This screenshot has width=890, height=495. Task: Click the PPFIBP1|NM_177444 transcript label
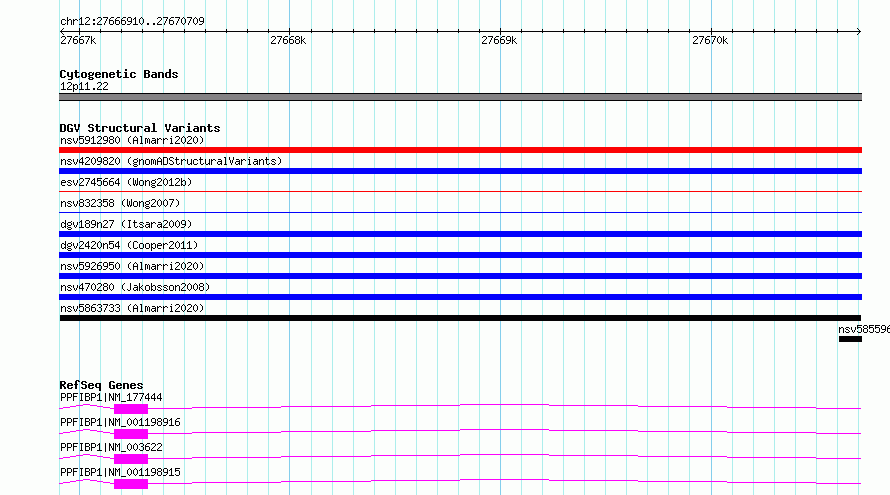coord(111,397)
